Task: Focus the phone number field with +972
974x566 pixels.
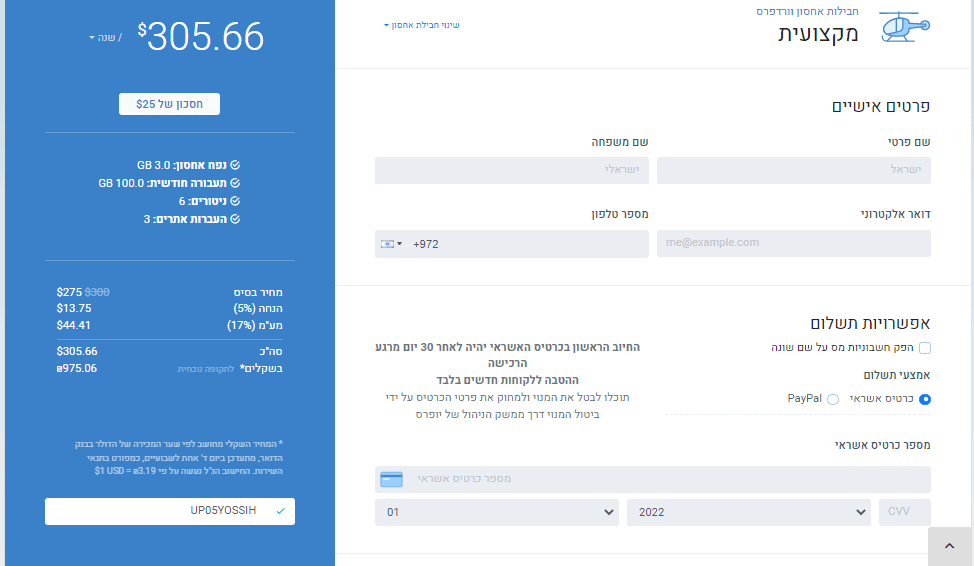Action: [512, 244]
